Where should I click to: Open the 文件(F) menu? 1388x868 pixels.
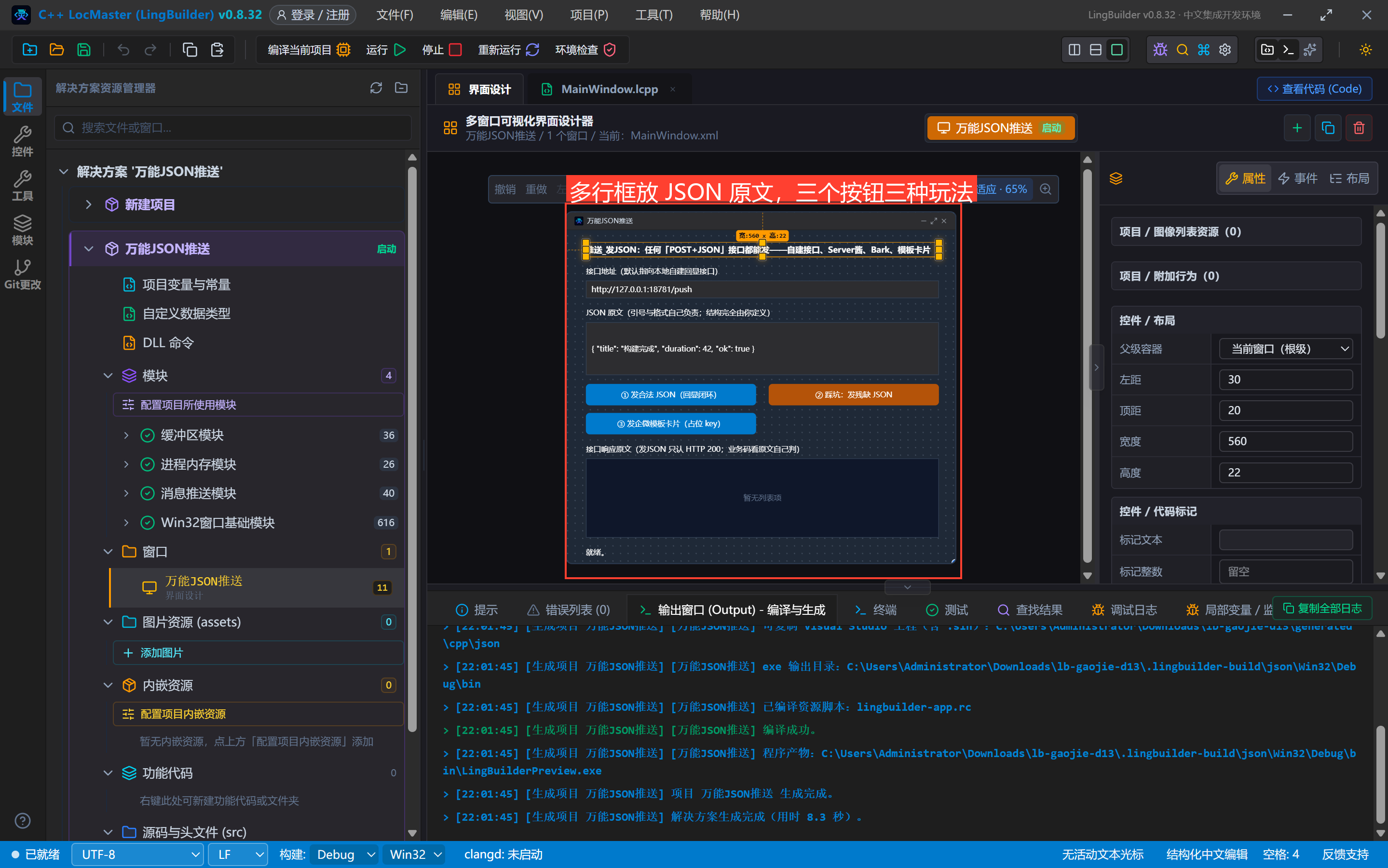395,15
